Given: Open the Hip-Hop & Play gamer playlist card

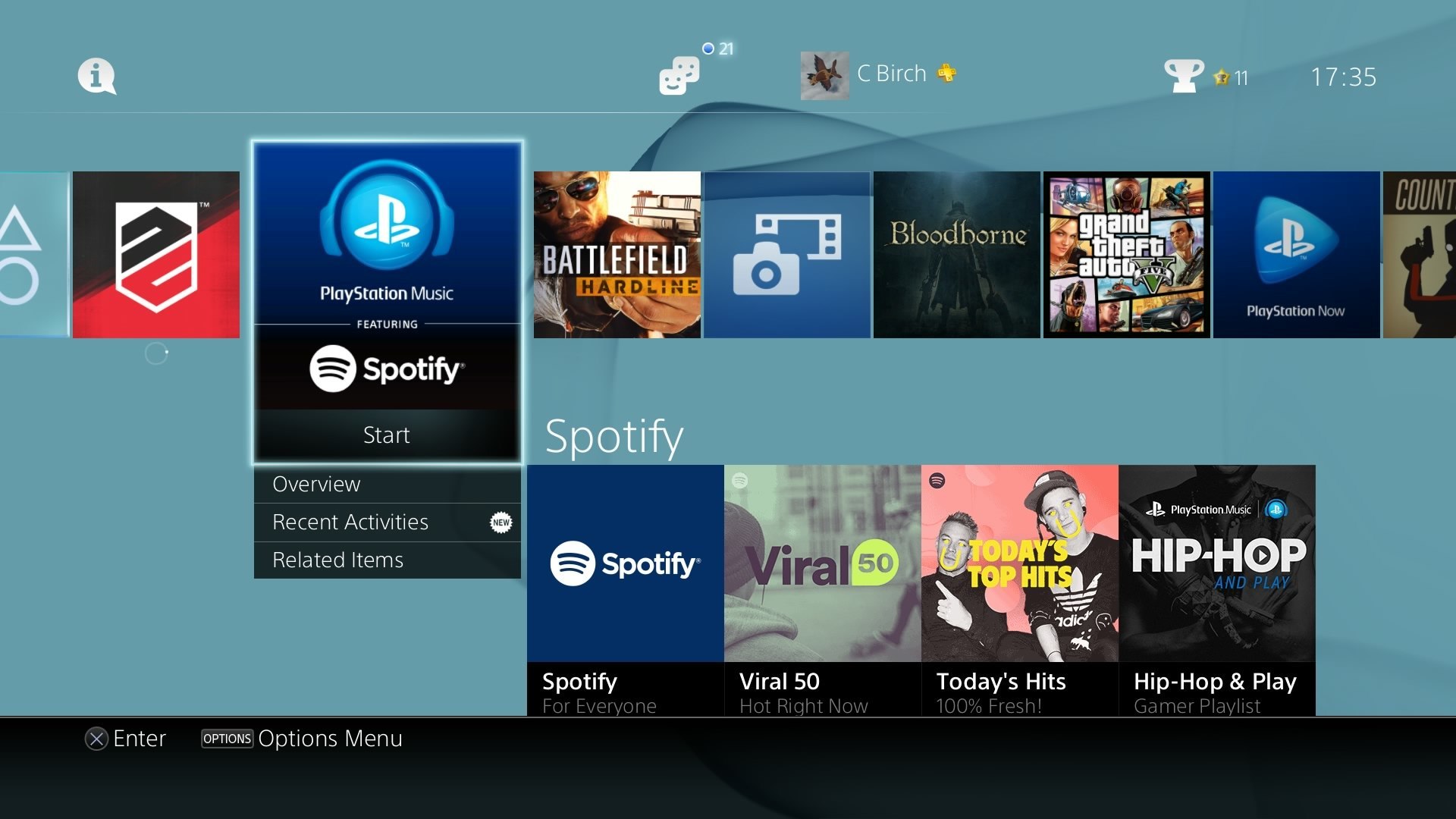Looking at the screenshot, I should [1217, 591].
